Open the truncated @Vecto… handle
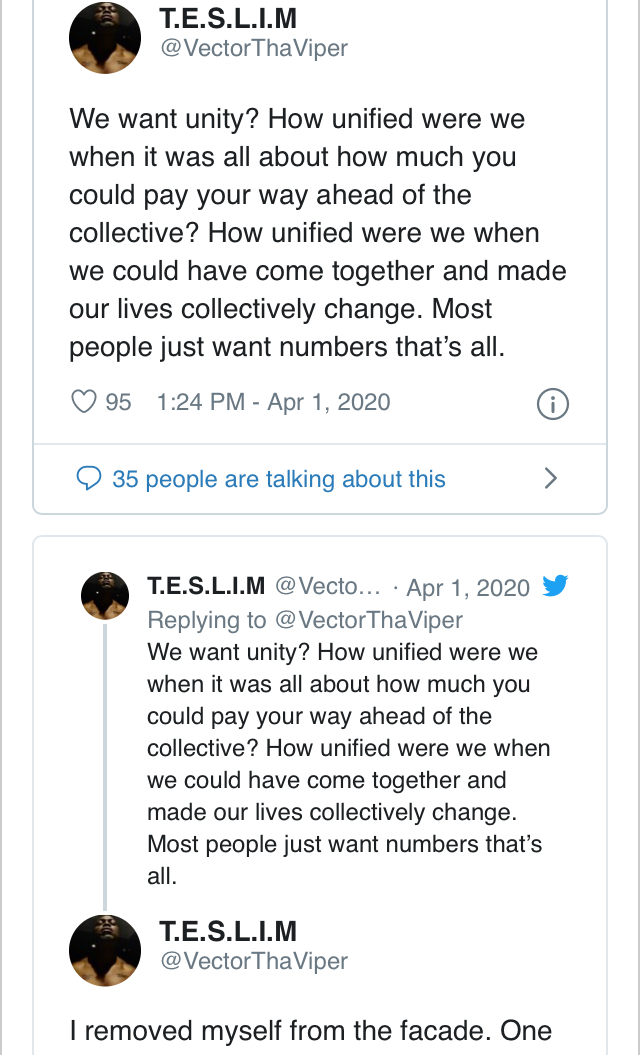 tap(328, 586)
